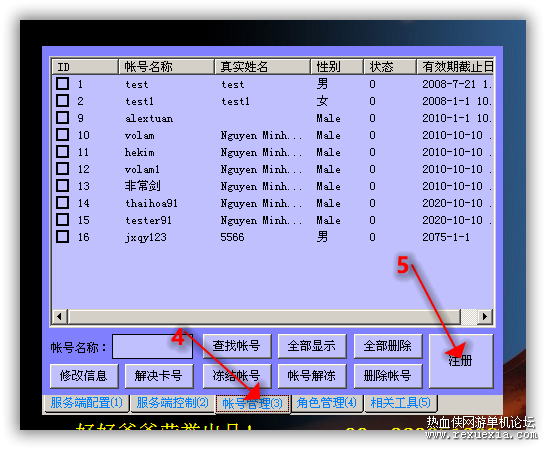The height and width of the screenshot is (450, 546).
Task: Switch to the 角色管理(4) tab
Action: tap(327, 403)
